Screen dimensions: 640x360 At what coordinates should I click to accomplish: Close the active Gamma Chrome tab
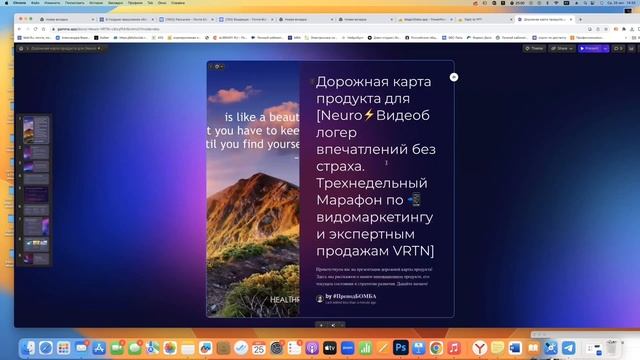571,19
